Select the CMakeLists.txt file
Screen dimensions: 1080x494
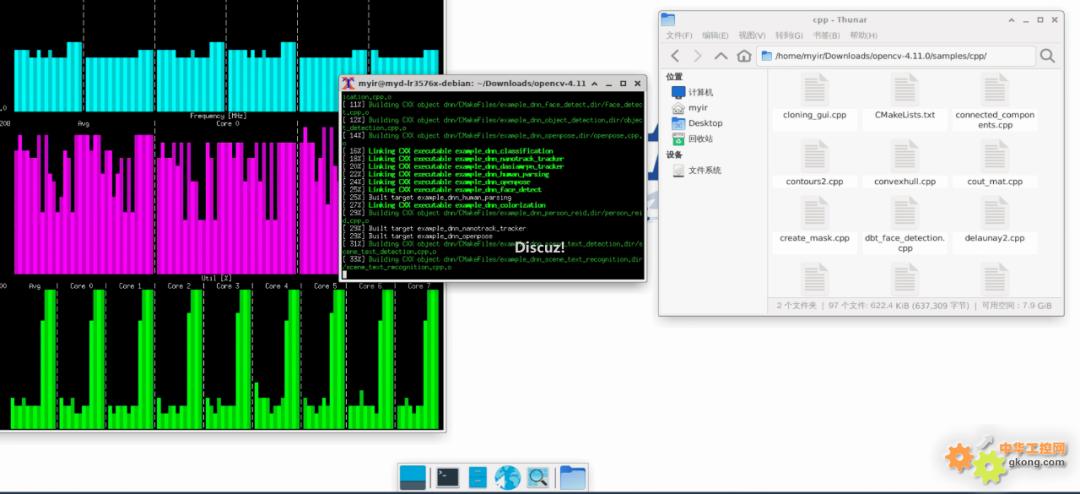pyautogui.click(x=904, y=98)
